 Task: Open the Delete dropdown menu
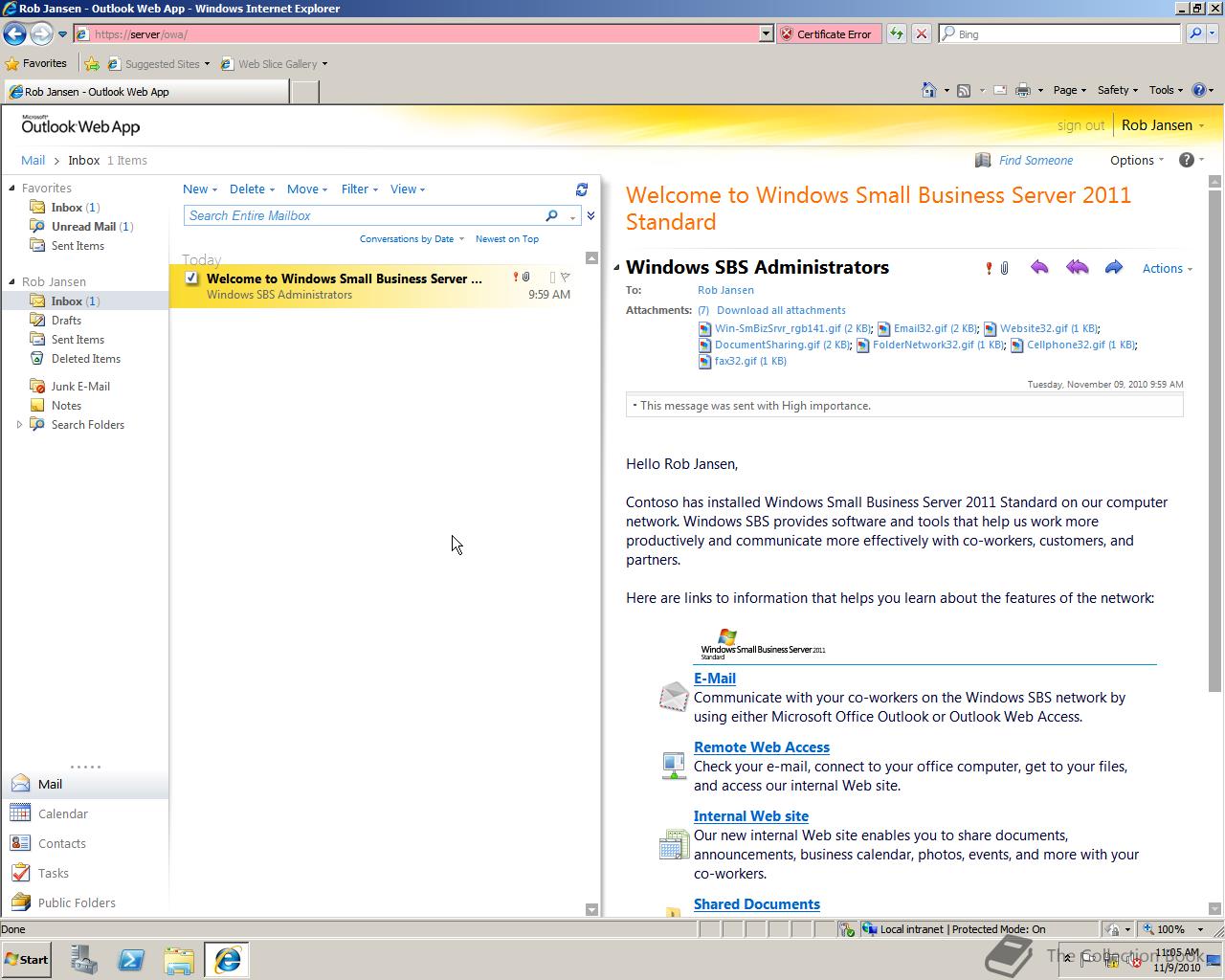pos(252,189)
